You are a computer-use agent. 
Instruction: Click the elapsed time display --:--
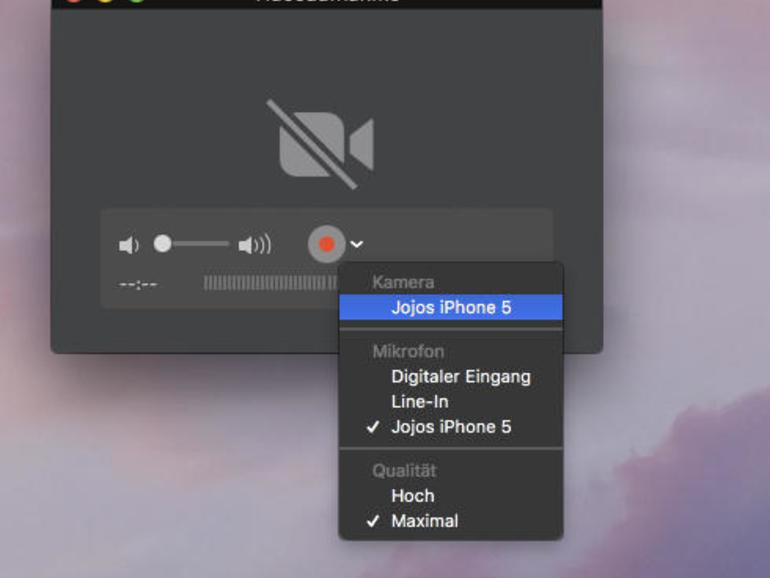pos(138,284)
